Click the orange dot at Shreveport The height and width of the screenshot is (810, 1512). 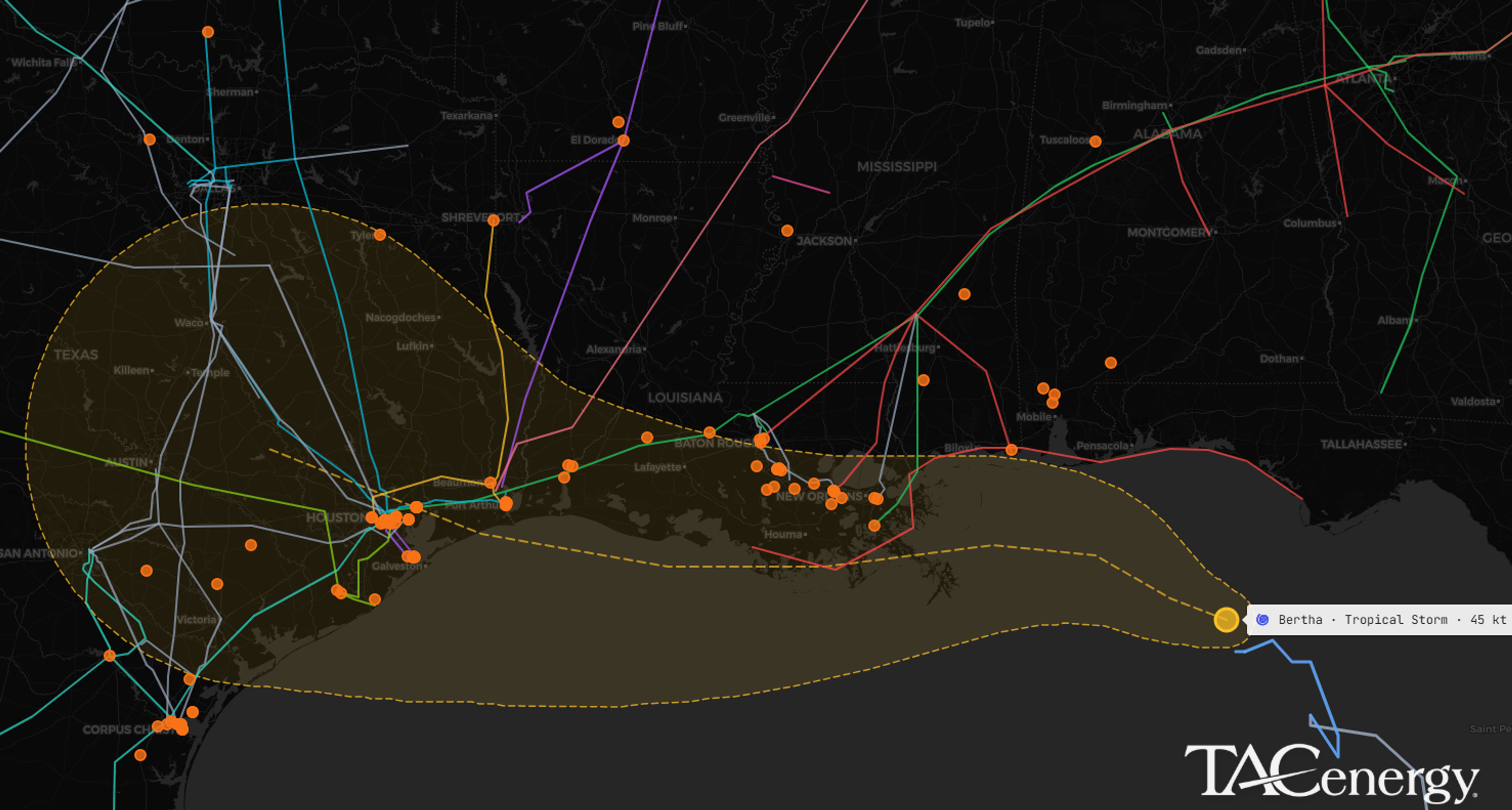[x=493, y=220]
